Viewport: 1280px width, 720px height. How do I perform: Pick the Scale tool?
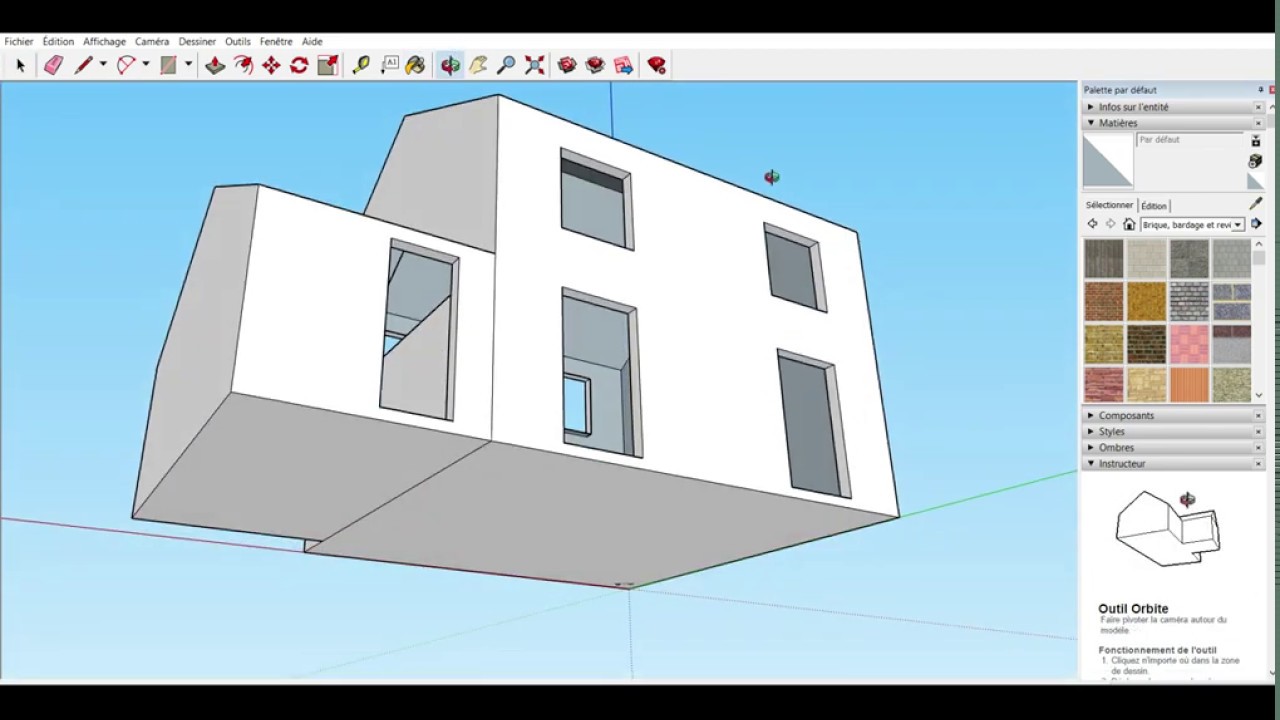click(327, 66)
